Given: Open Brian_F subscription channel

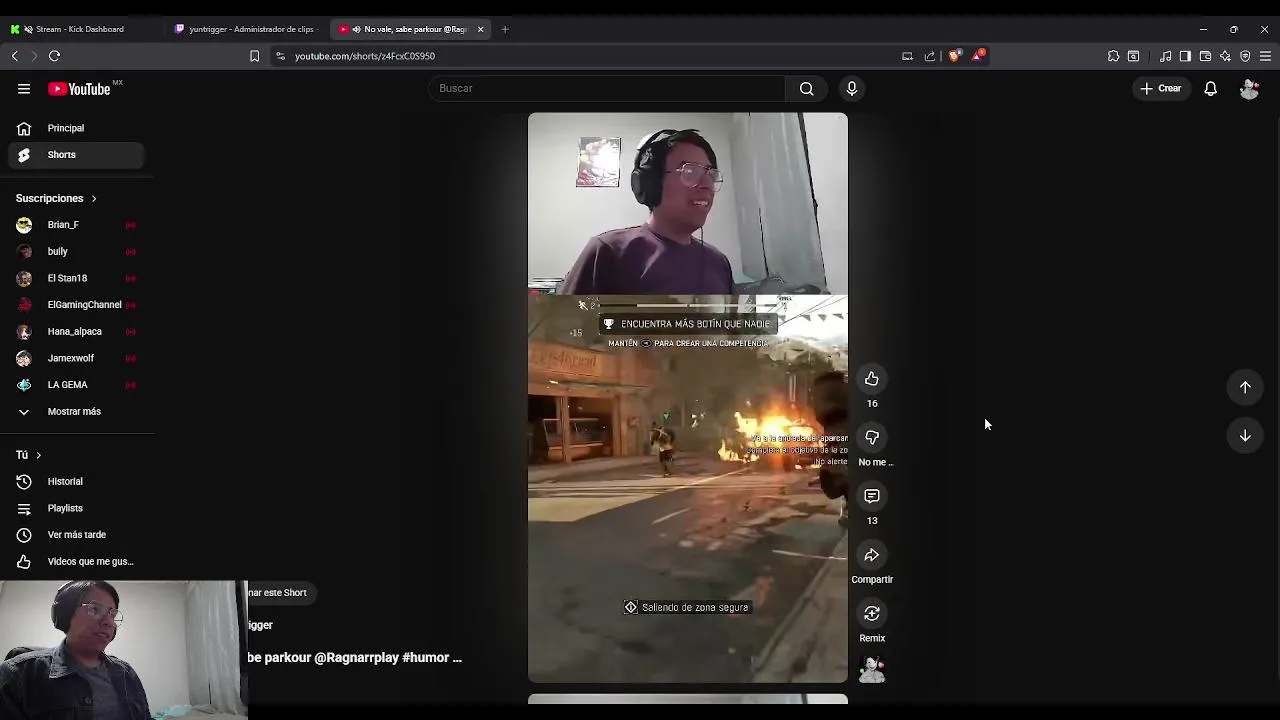Looking at the screenshot, I should pos(76,225).
